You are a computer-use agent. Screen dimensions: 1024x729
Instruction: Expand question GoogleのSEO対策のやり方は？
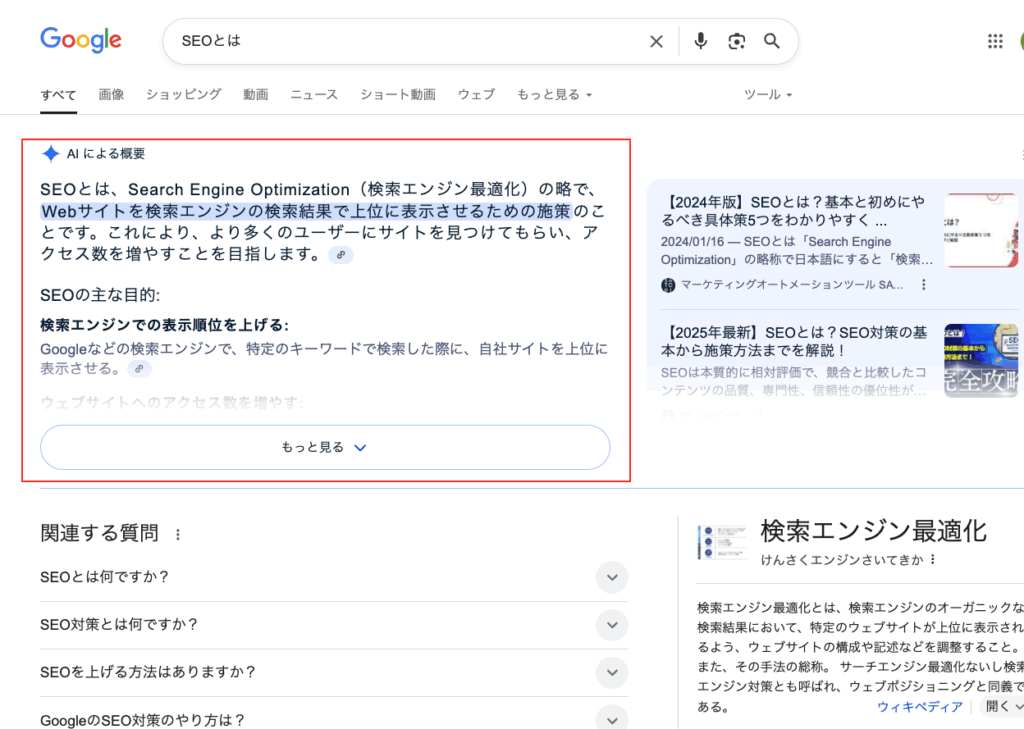click(x=334, y=719)
